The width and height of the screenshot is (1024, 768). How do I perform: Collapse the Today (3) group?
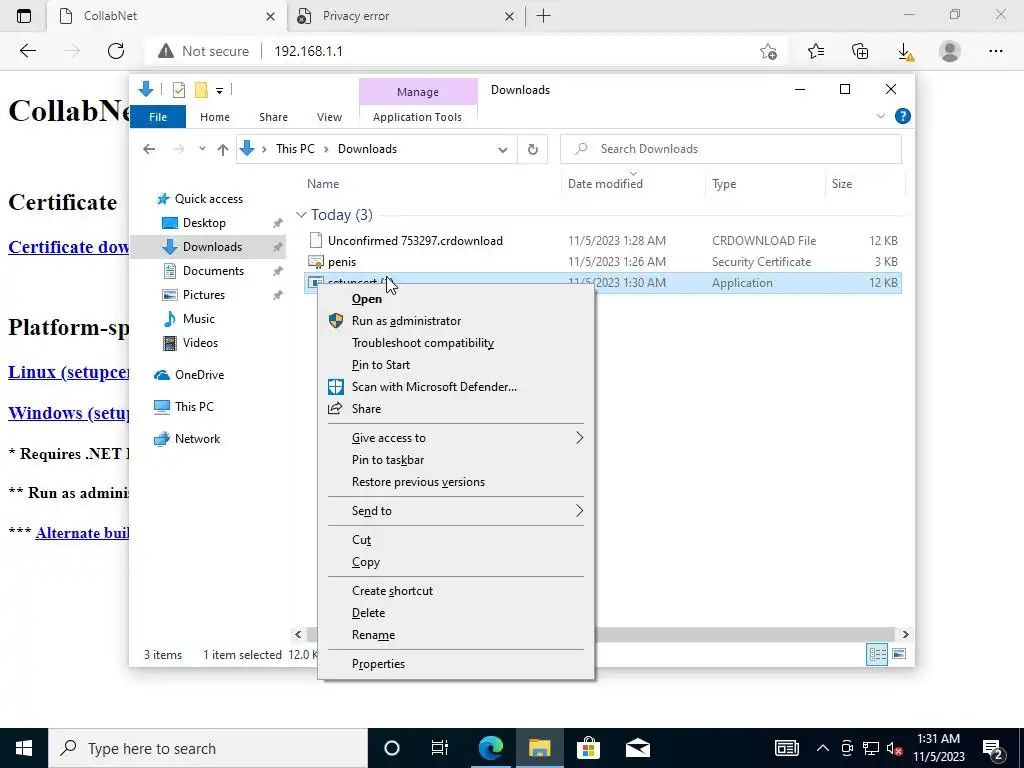tap(301, 215)
